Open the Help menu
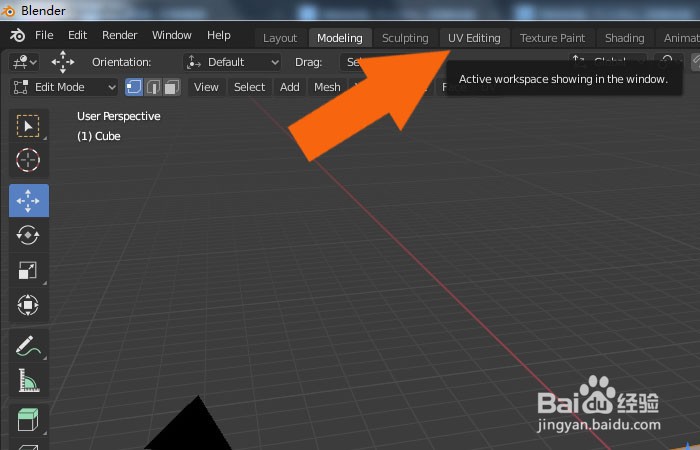The width and height of the screenshot is (700, 450). [219, 35]
